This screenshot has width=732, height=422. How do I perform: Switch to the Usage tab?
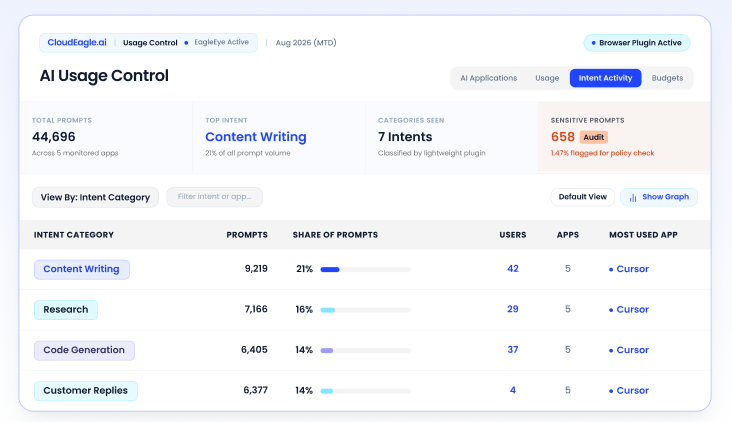tap(547, 78)
